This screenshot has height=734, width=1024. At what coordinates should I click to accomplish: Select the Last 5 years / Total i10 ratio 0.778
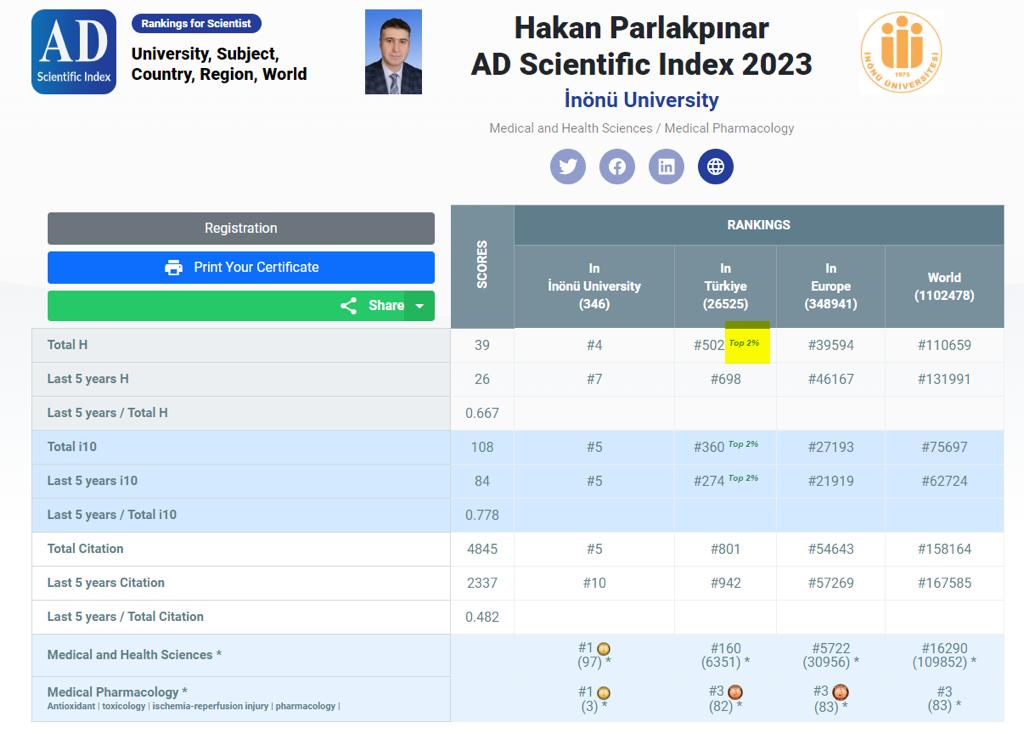[482, 515]
